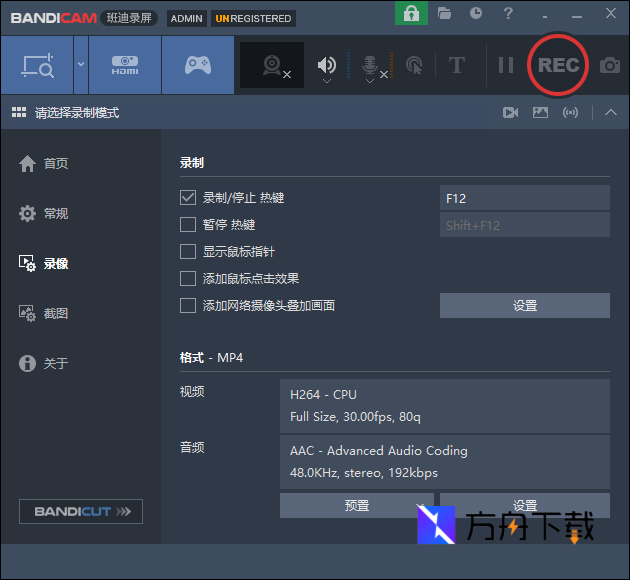
Task: Click the 请选择录制模式 text
Action: [x=77, y=113]
